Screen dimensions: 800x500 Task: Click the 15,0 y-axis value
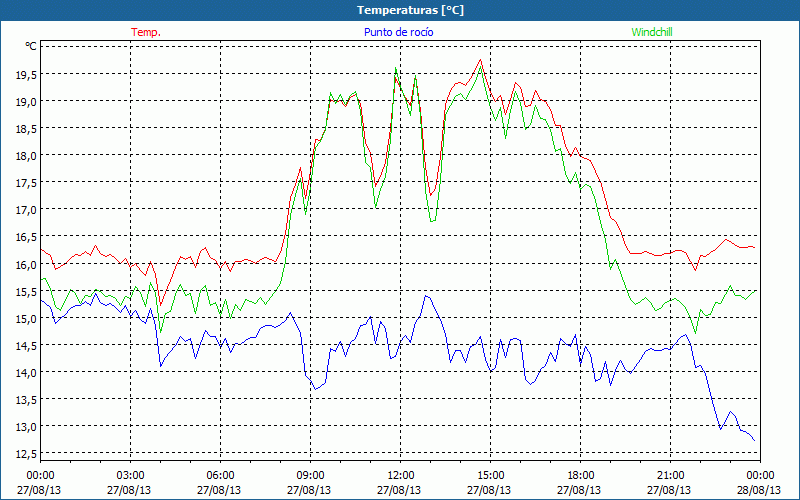(x=26, y=319)
